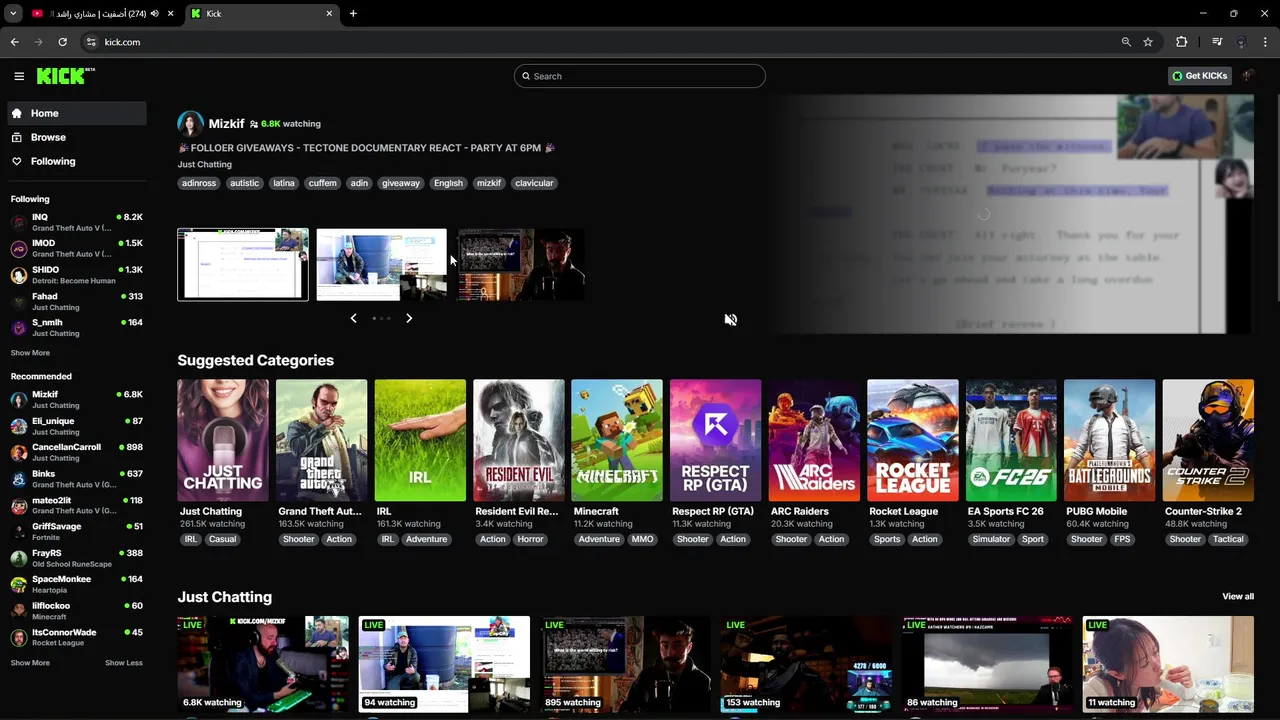Open the live stream with 11 watching

click(1168, 664)
